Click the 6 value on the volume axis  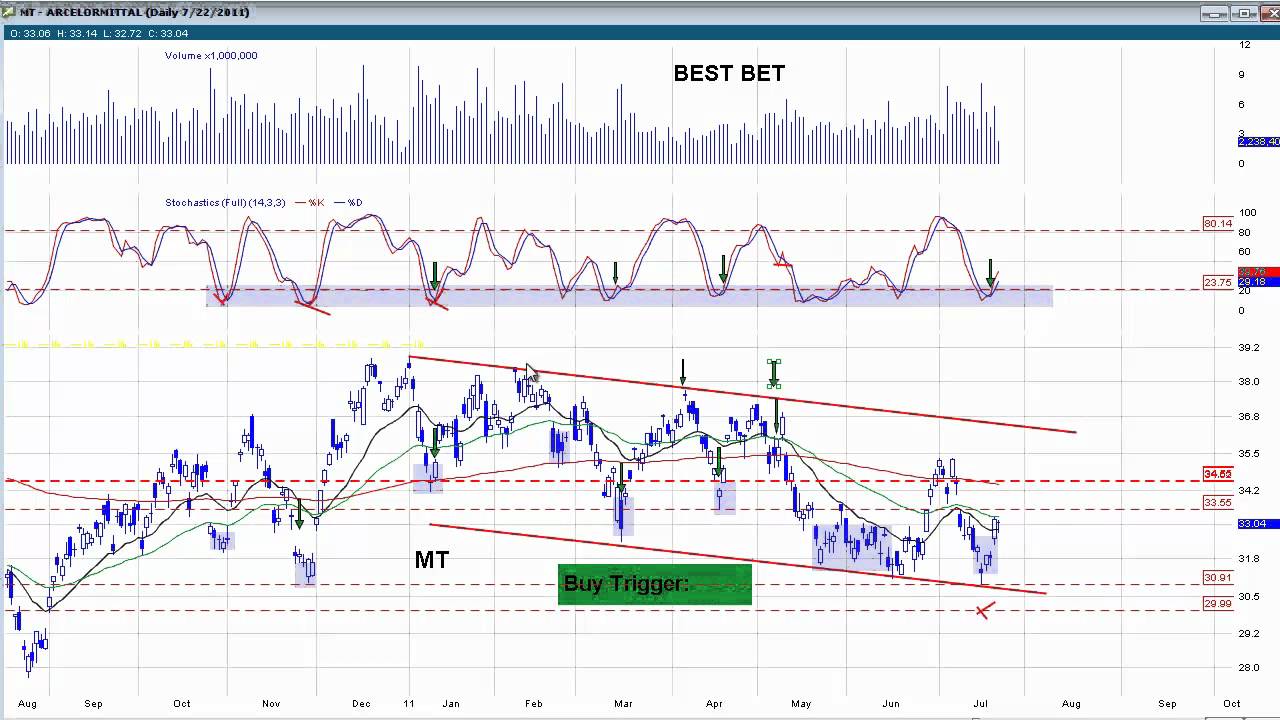pyautogui.click(x=1241, y=105)
